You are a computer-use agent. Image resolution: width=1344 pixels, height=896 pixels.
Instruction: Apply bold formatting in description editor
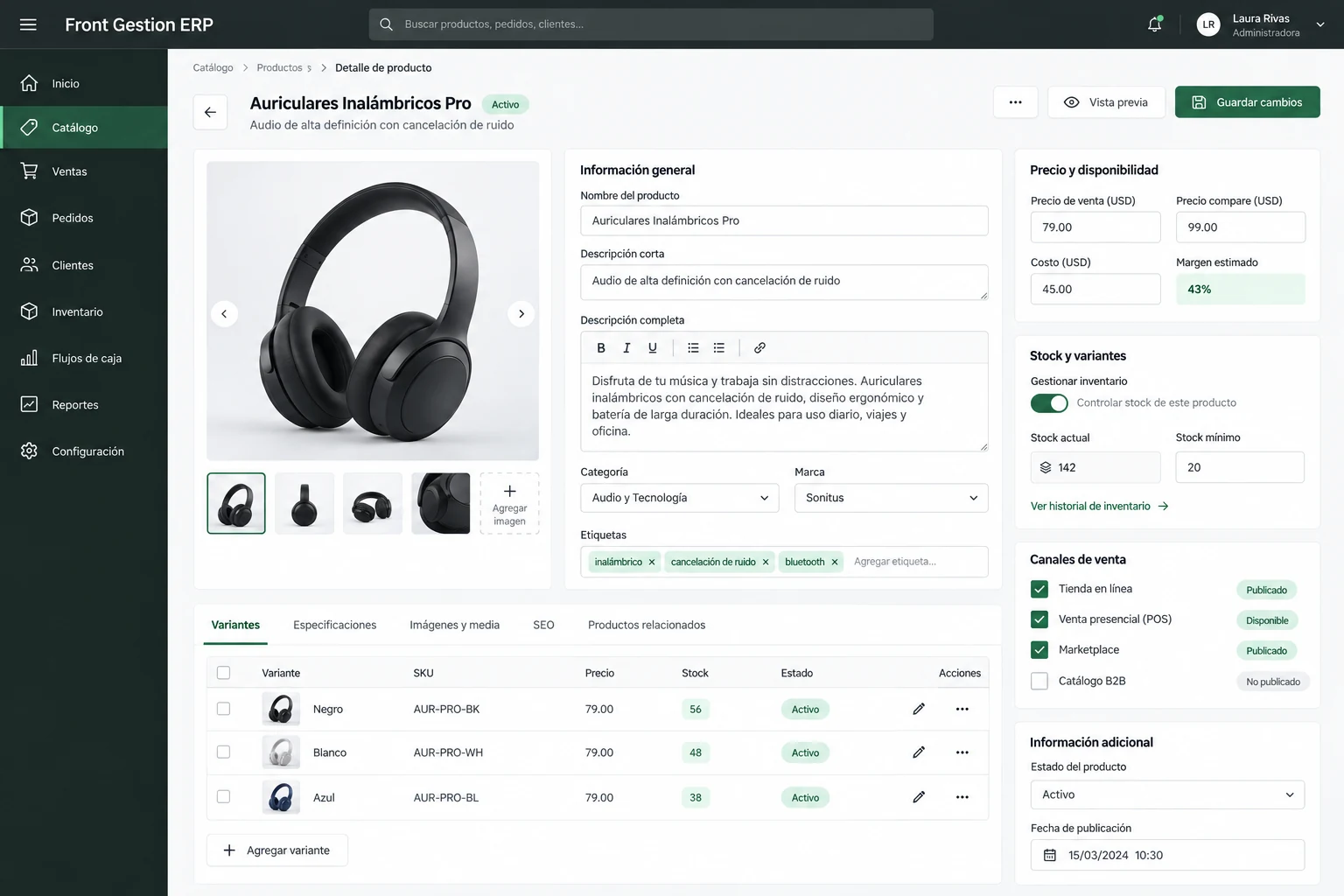click(601, 347)
